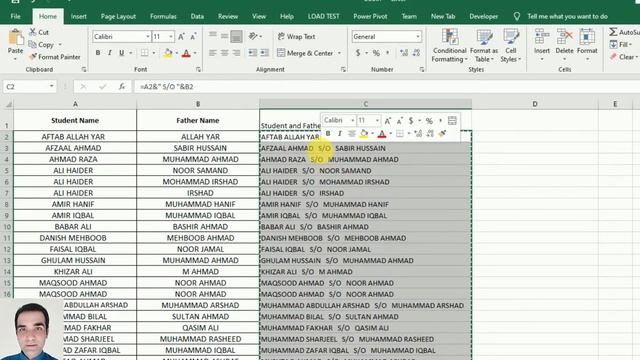This screenshot has width=640, height=360.
Task: Click the ribbon Borders icon
Action: tap(144, 53)
